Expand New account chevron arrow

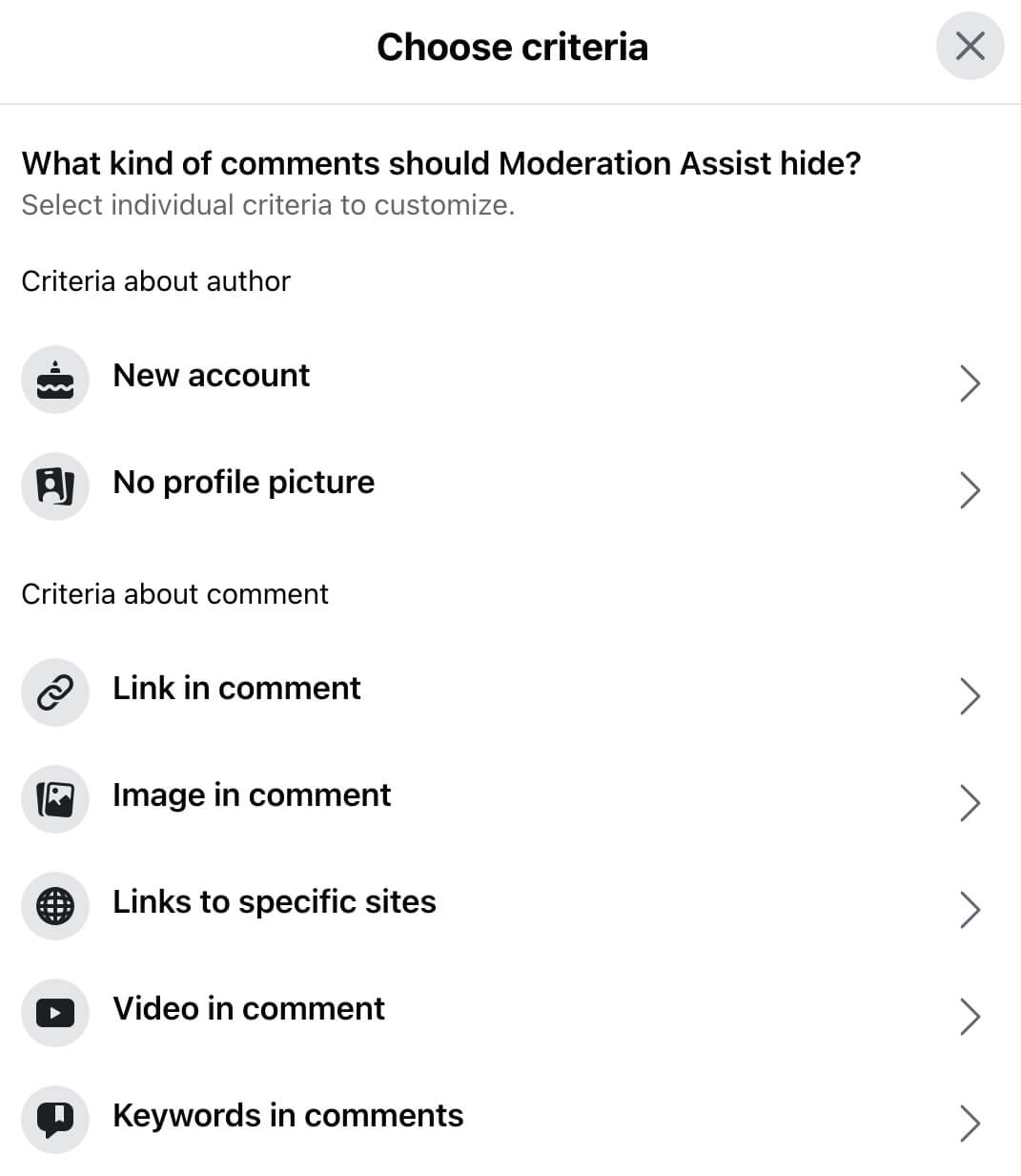pos(970,382)
